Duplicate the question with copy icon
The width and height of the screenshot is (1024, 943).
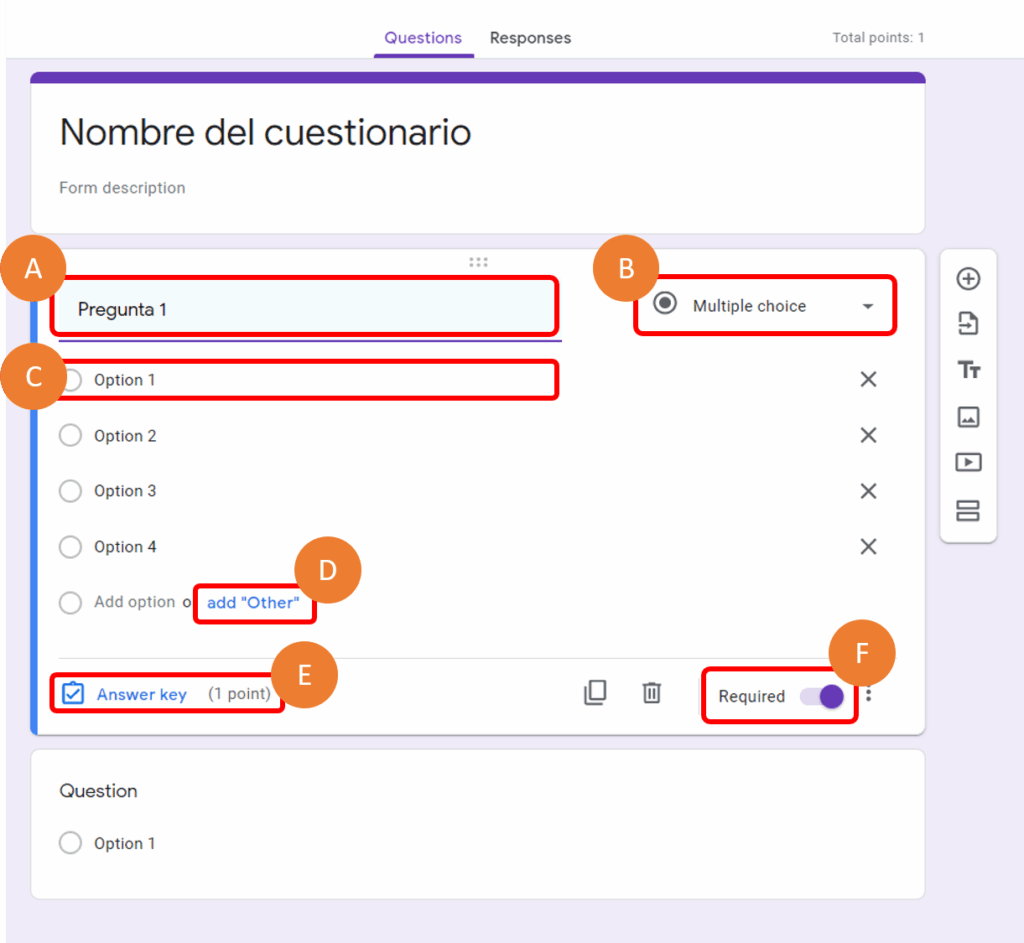coord(595,693)
